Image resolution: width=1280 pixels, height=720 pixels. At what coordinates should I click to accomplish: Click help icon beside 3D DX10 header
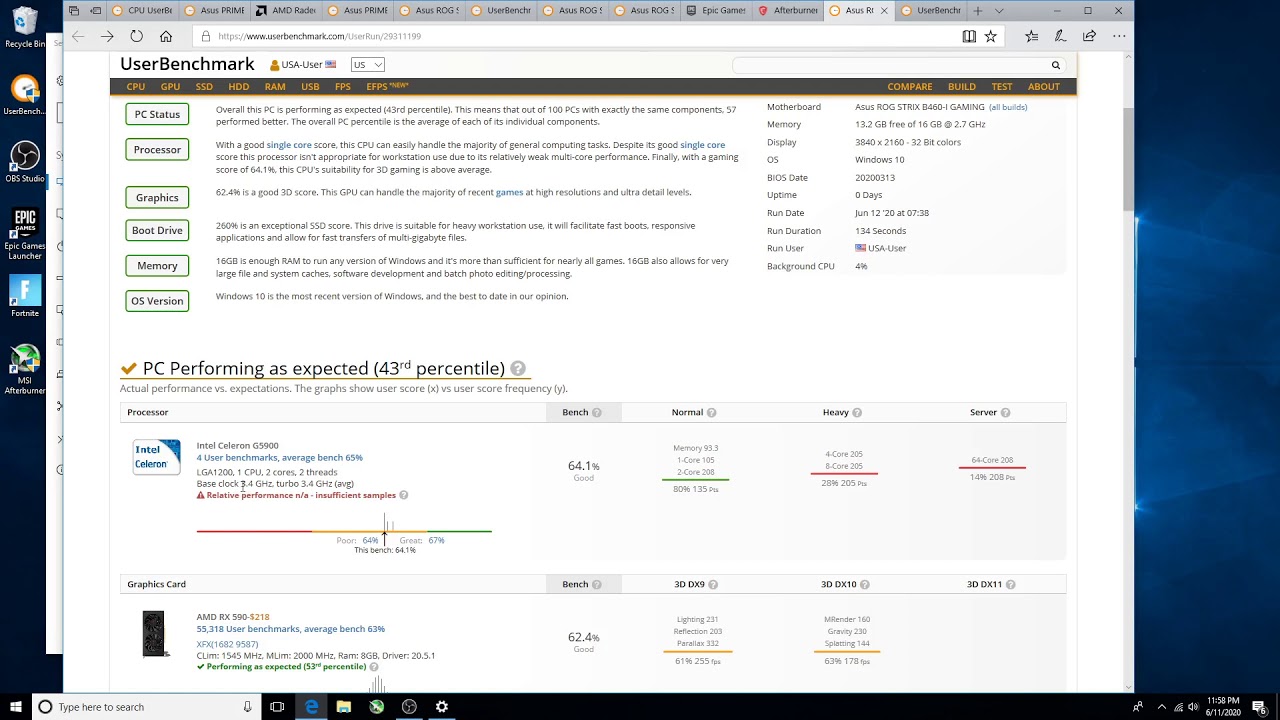point(864,584)
